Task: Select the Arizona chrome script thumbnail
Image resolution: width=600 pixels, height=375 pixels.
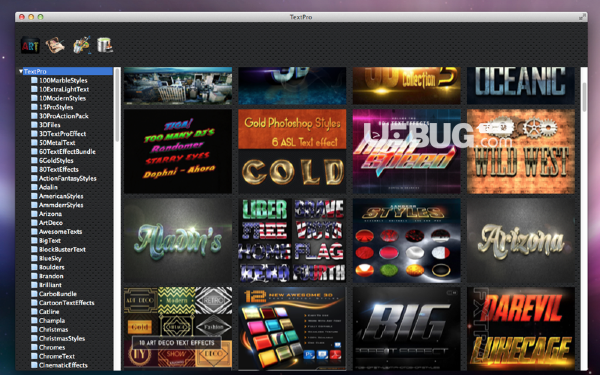Action: point(521,241)
